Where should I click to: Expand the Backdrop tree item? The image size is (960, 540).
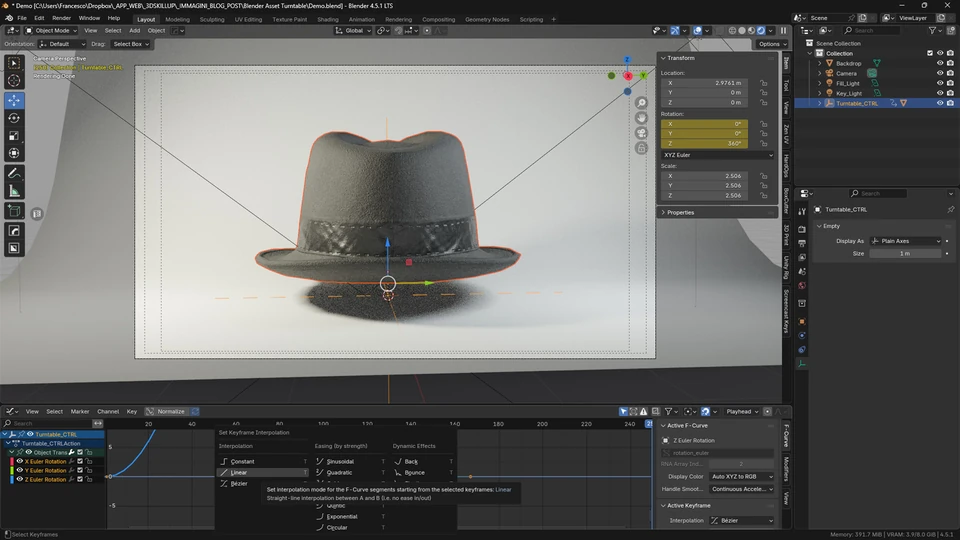[x=820, y=63]
